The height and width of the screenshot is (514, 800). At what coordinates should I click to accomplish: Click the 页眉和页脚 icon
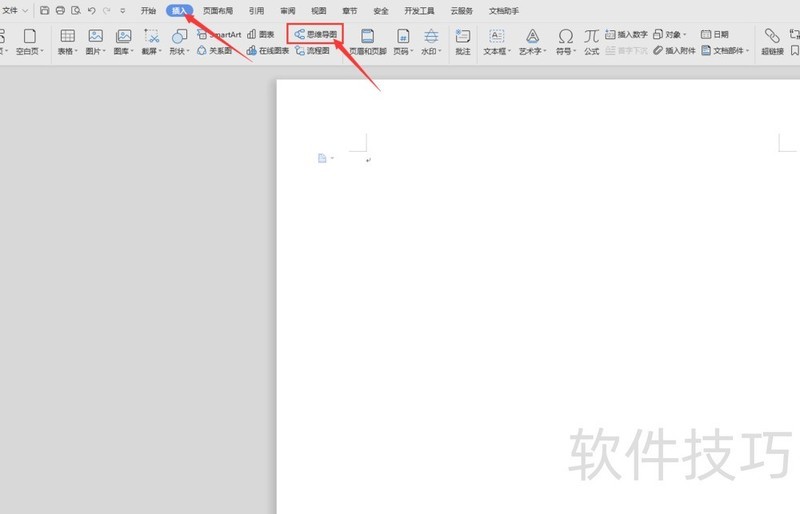pos(367,36)
